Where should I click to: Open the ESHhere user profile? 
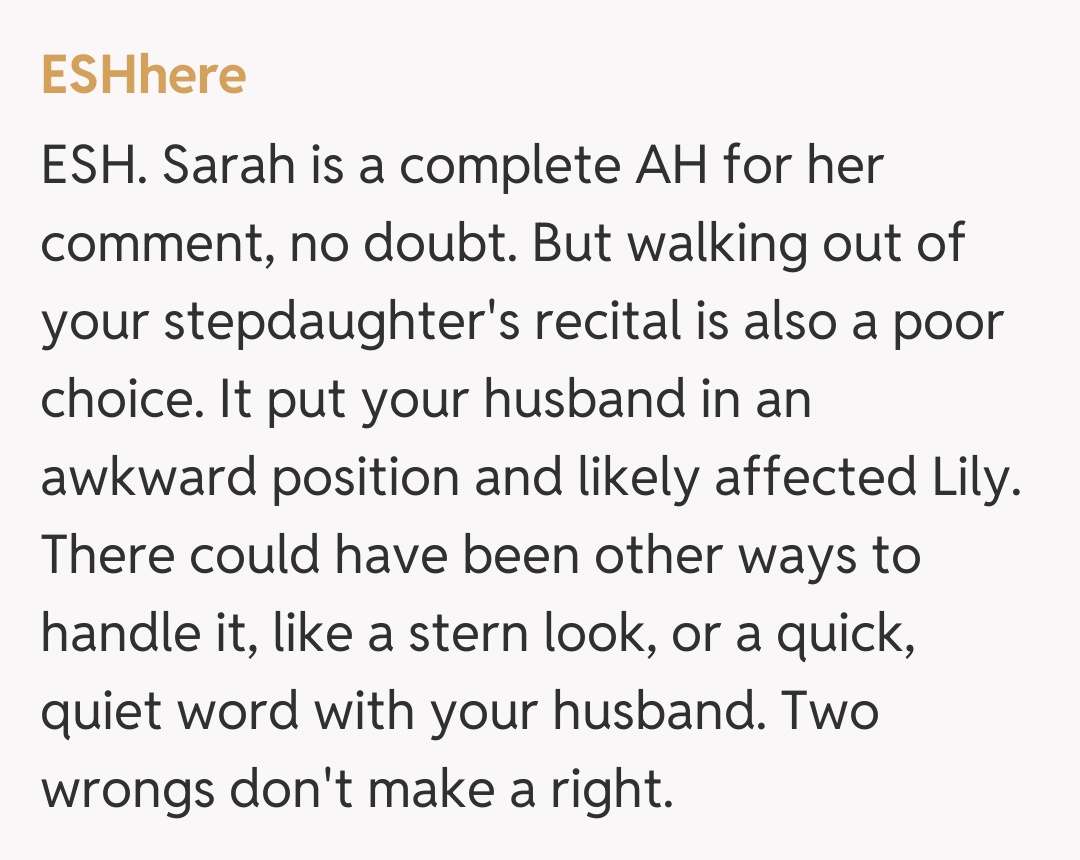pyautogui.click(x=143, y=75)
